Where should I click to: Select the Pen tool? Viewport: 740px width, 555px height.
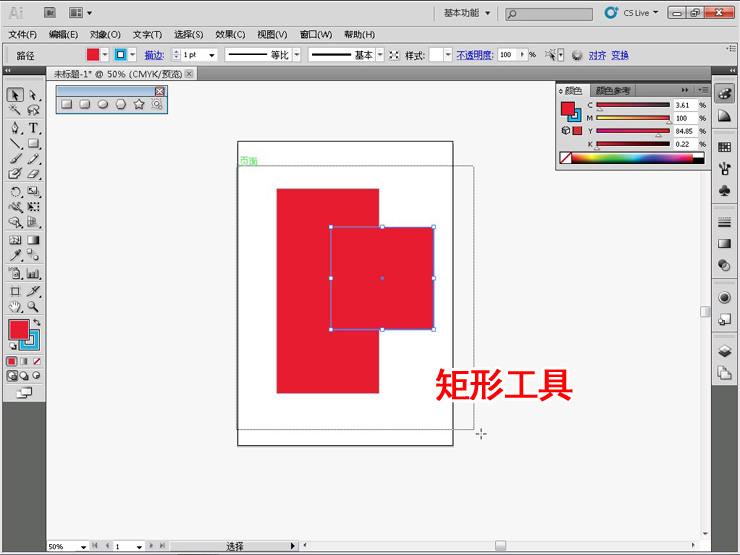coord(16,128)
